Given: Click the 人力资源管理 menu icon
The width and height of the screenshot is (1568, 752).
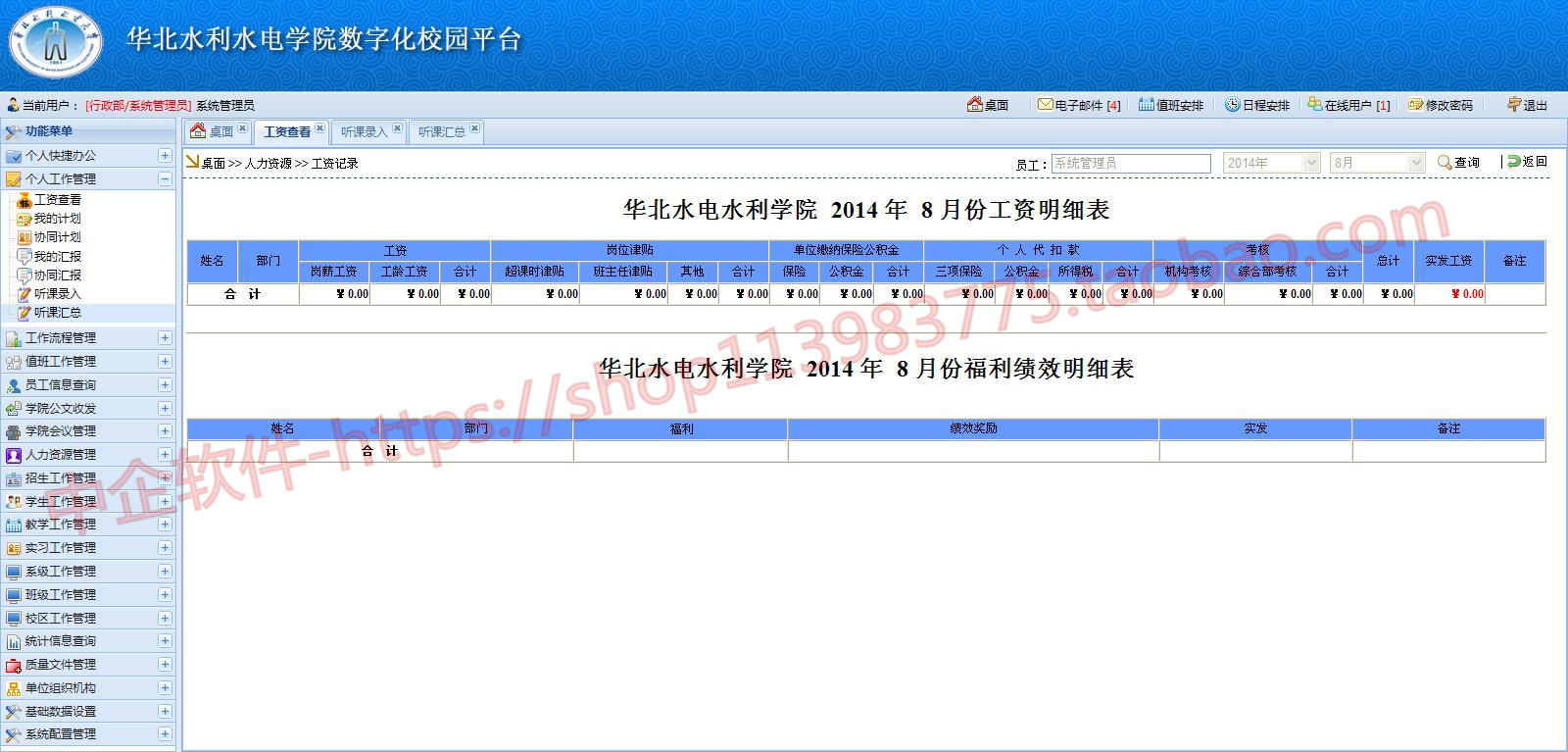Looking at the screenshot, I should [x=14, y=455].
